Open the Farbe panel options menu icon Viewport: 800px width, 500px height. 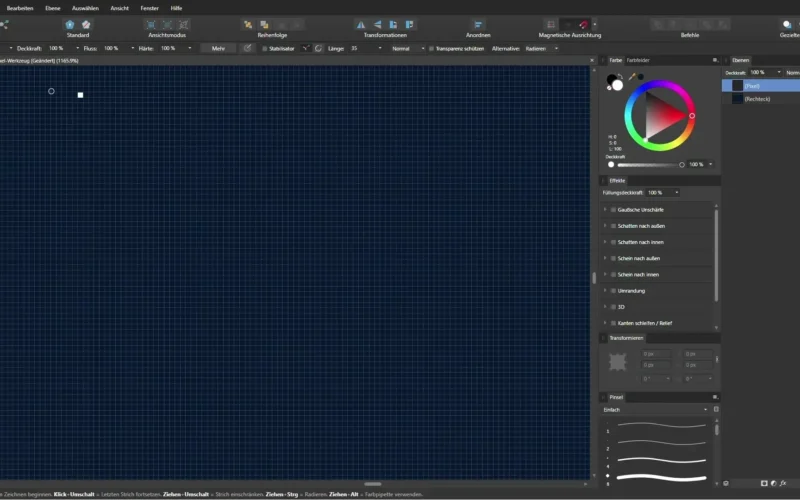click(715, 60)
